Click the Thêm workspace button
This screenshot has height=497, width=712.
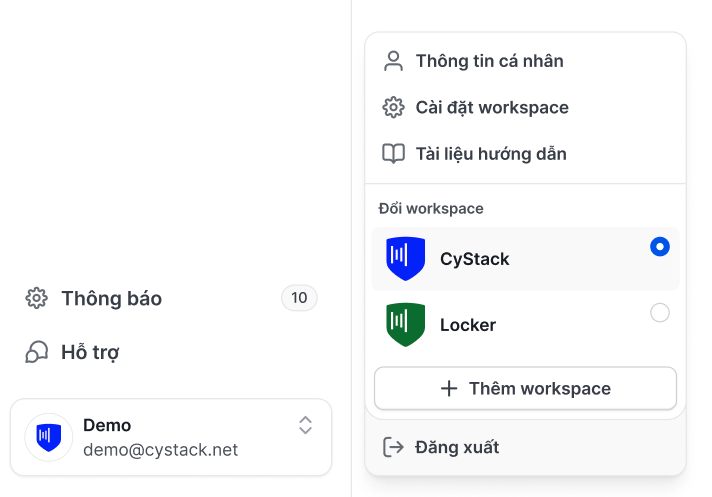point(525,389)
